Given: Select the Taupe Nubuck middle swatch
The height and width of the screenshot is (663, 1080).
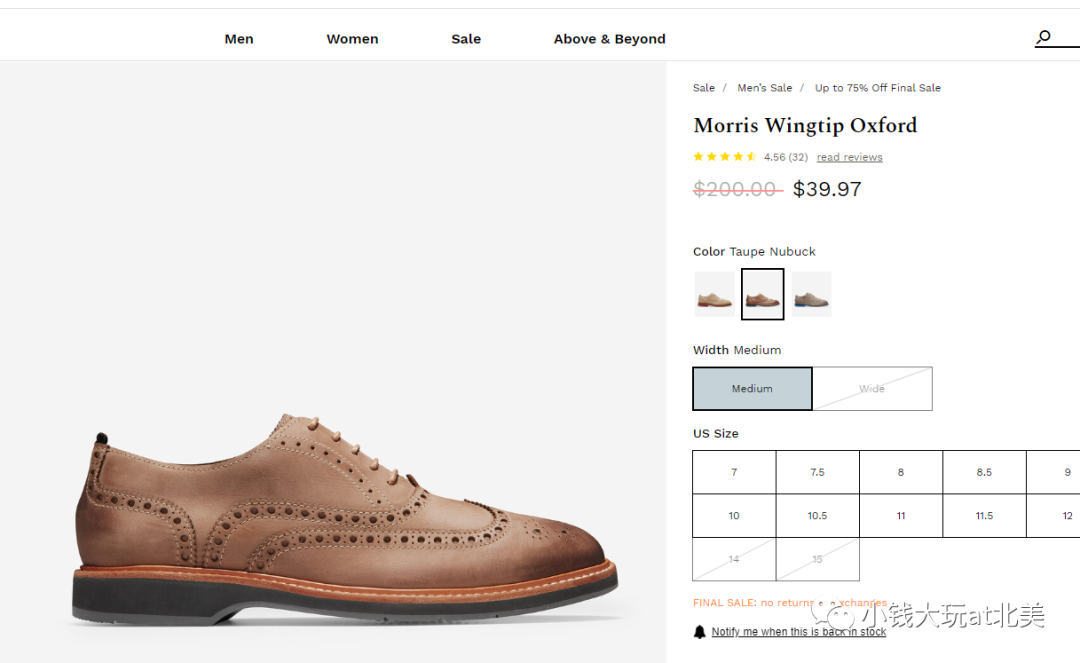Looking at the screenshot, I should [762, 295].
